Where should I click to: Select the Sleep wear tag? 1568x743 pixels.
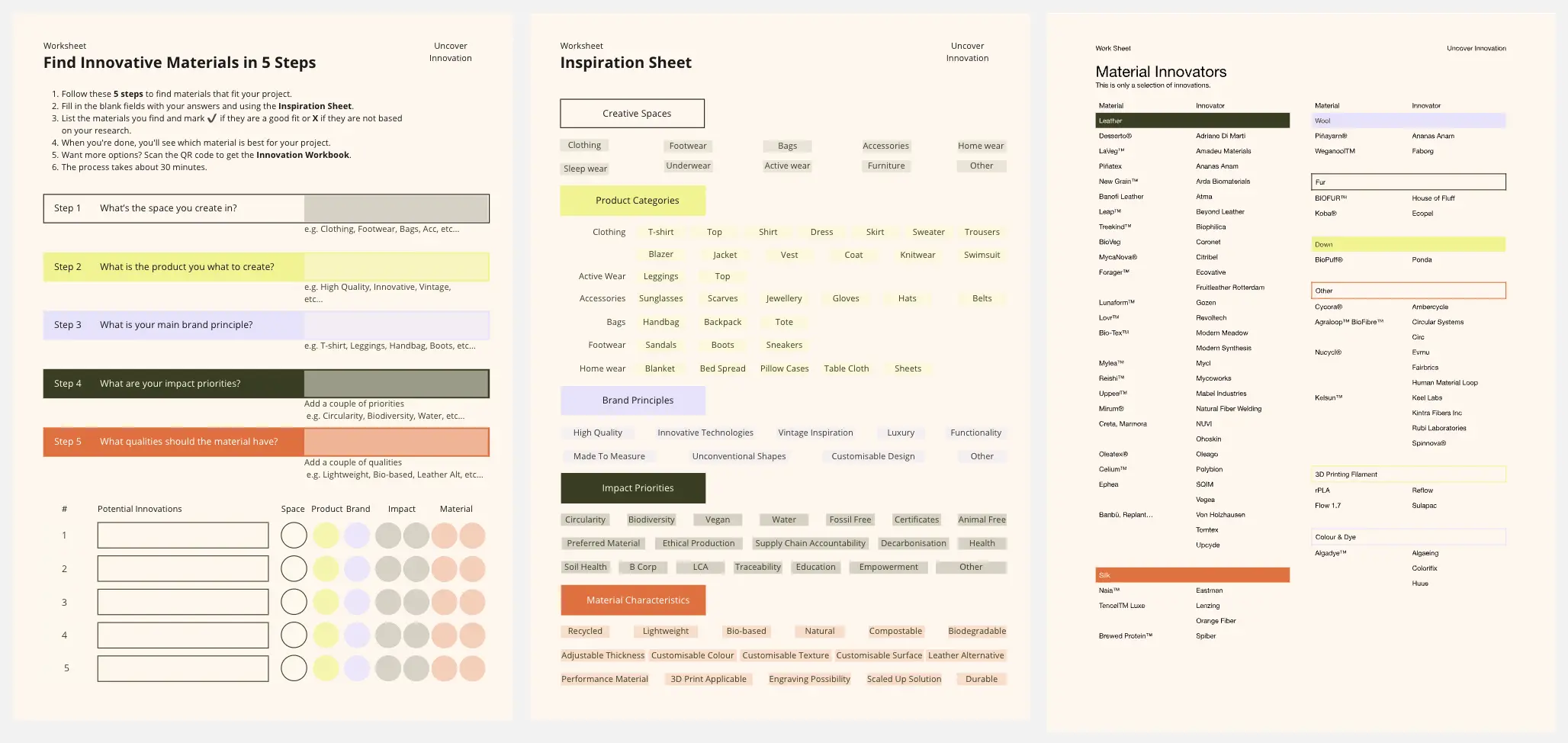[585, 169]
